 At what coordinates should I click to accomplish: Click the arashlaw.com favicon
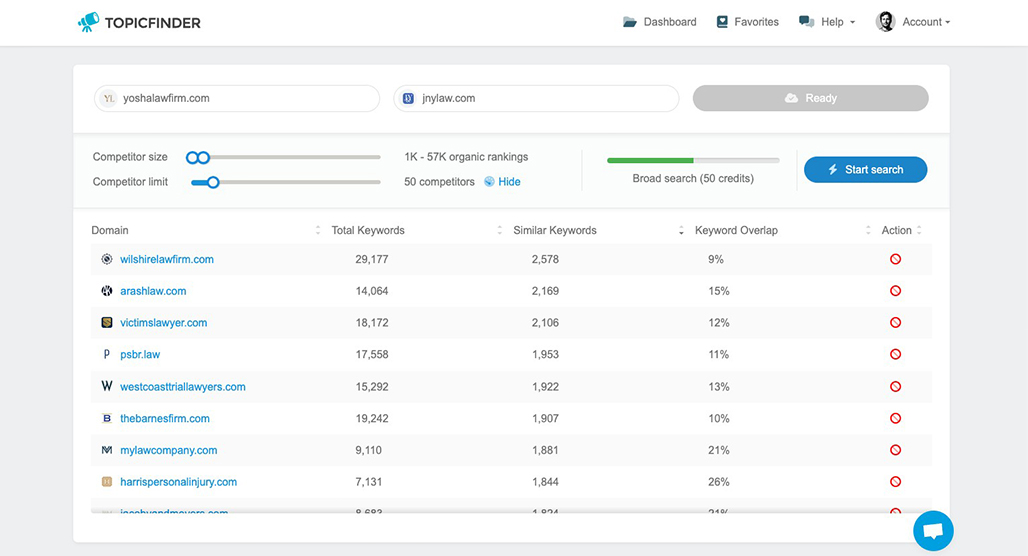pyautogui.click(x=107, y=290)
